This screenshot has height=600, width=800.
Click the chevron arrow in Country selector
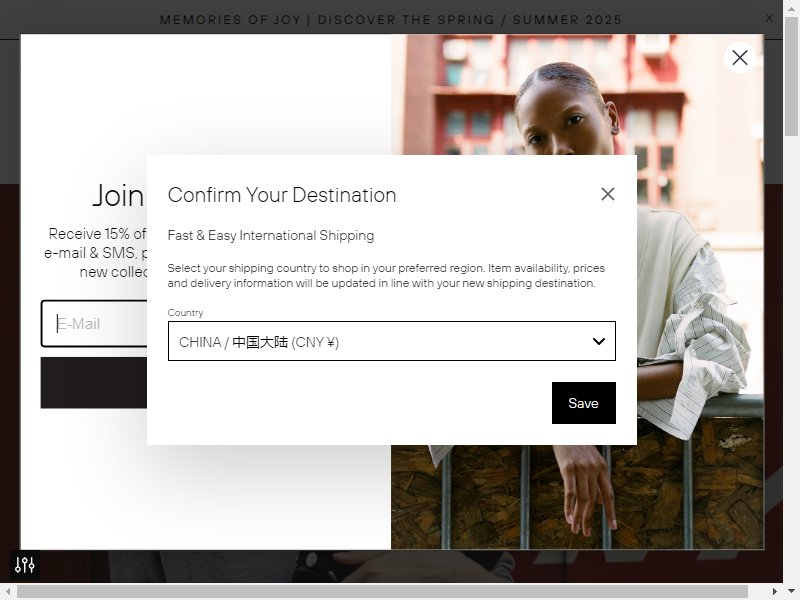[x=599, y=341]
